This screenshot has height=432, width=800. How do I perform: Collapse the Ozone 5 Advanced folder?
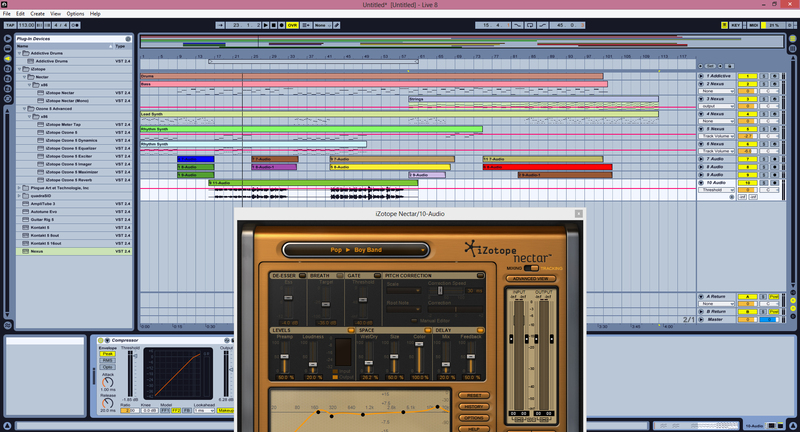[x=24, y=109]
